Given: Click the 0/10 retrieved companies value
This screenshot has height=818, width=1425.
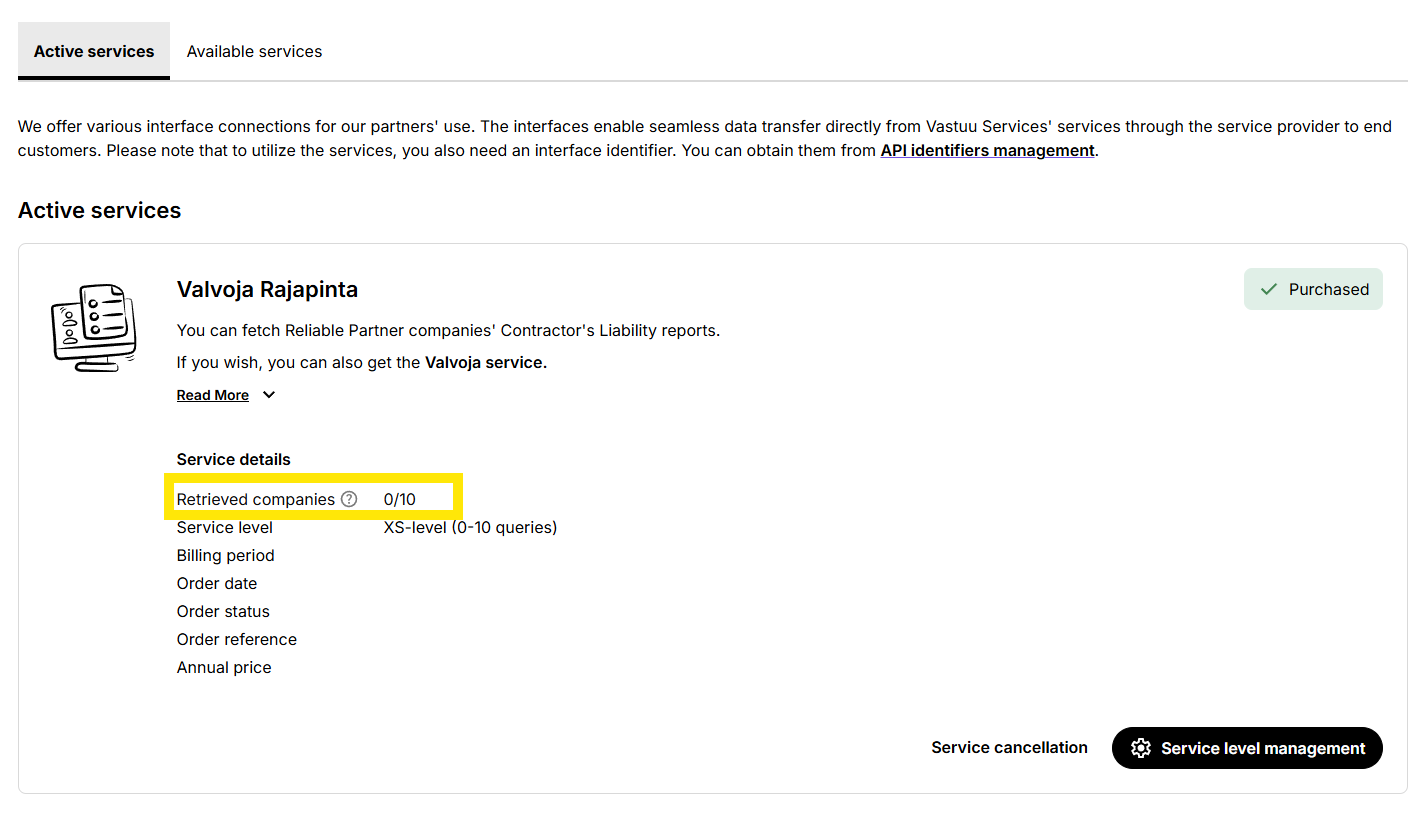Looking at the screenshot, I should pos(399,499).
